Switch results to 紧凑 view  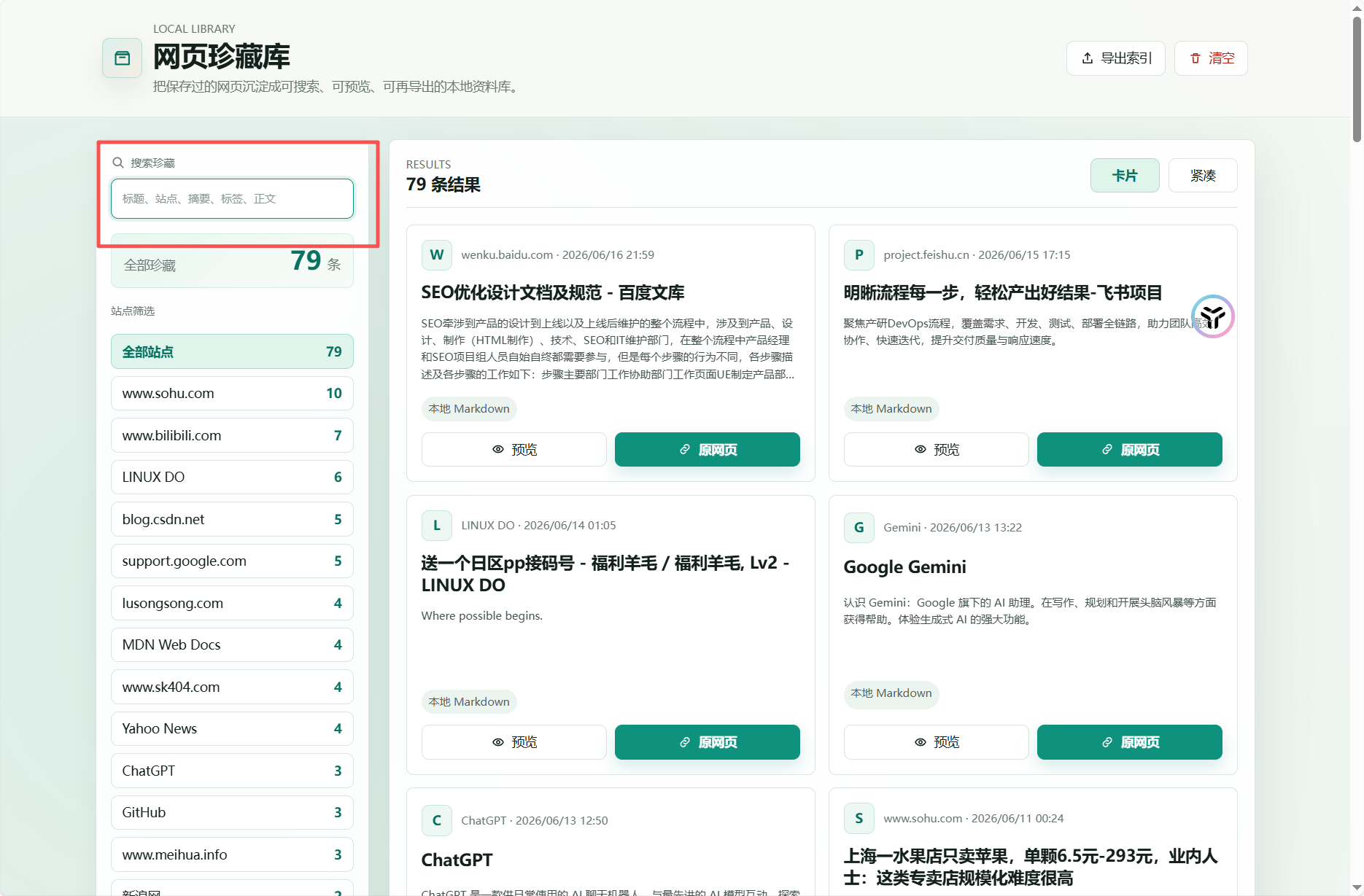pos(1203,176)
